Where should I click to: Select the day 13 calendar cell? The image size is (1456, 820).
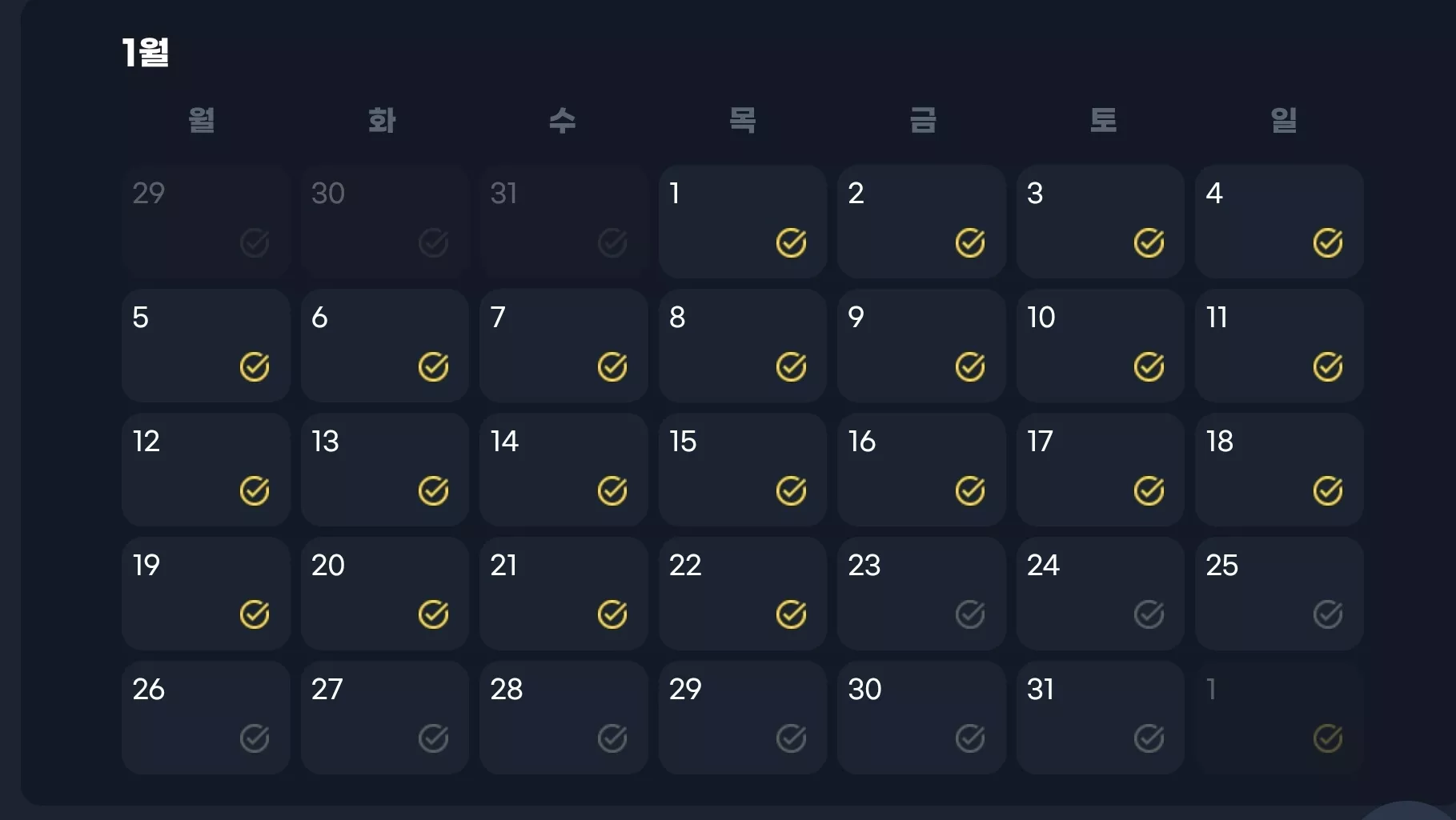[x=385, y=470]
